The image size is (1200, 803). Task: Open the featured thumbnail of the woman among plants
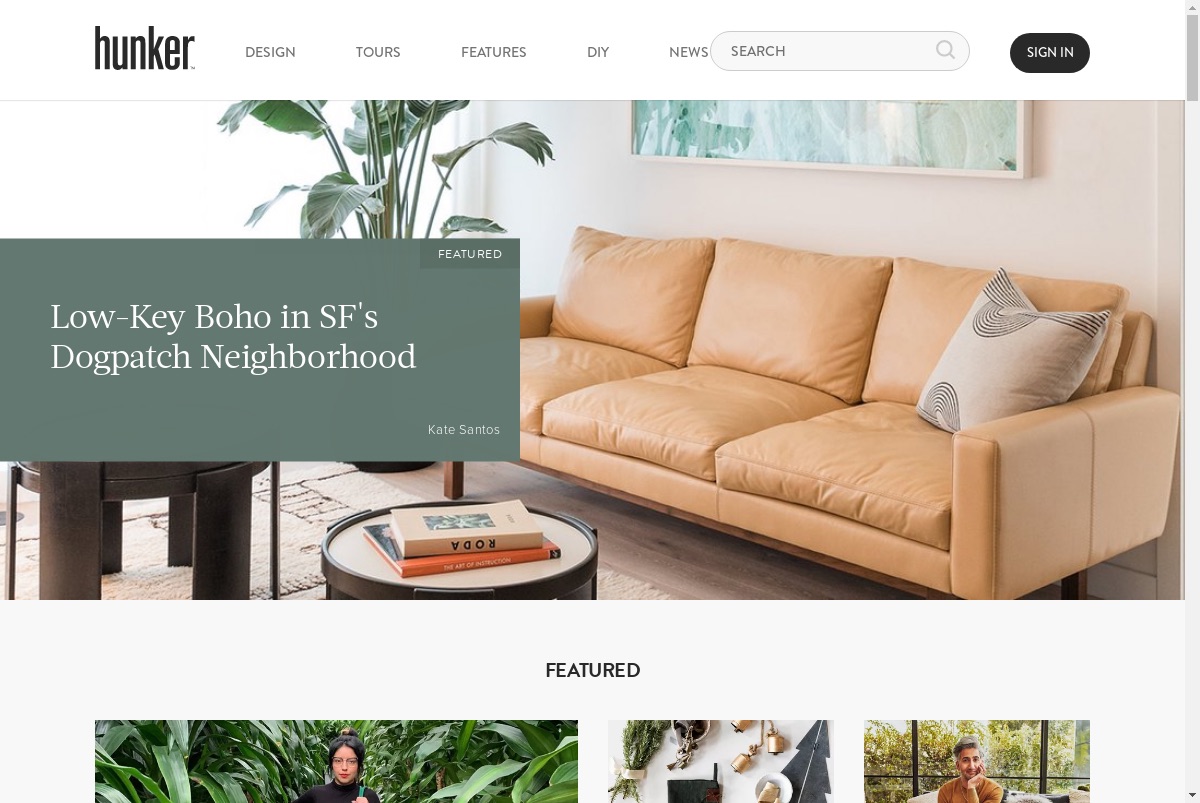336,761
